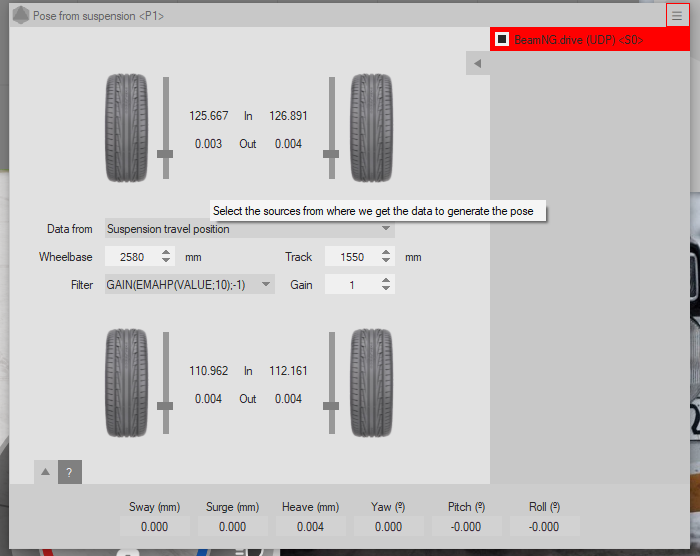
Task: Collapse the panel with up triangle button
Action: point(46,472)
